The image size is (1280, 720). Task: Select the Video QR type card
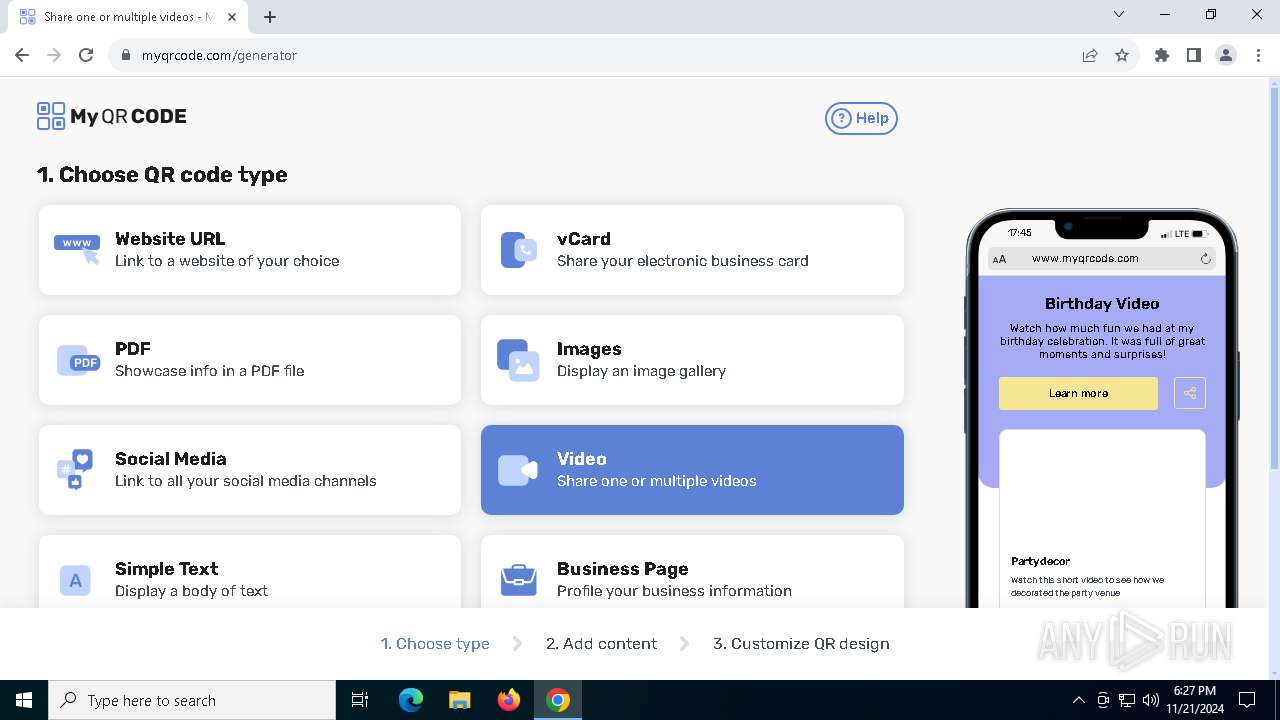coord(692,470)
